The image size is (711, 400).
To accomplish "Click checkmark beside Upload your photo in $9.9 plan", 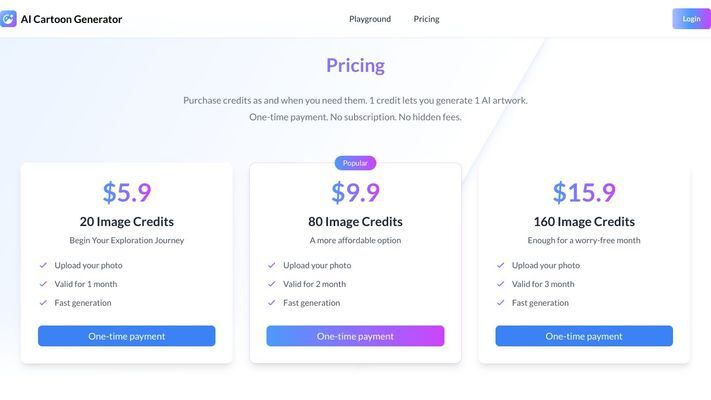I will tap(272, 265).
